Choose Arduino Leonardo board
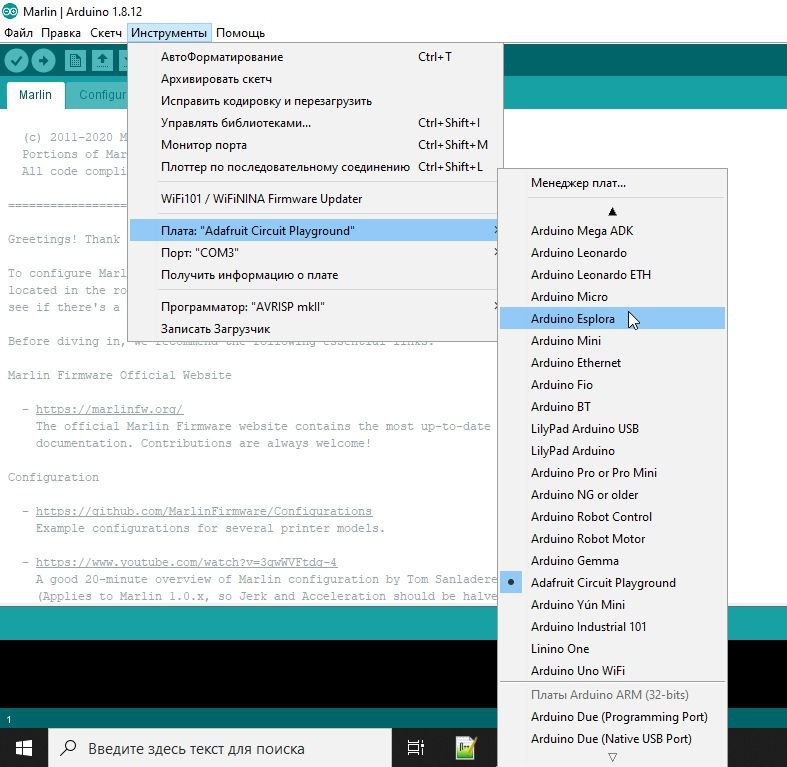The image size is (787, 767). click(612, 253)
